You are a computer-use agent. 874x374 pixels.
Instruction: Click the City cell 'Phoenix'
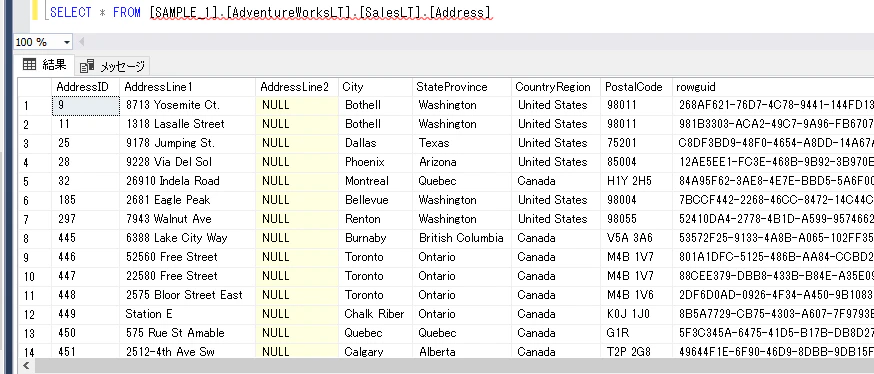376,162
